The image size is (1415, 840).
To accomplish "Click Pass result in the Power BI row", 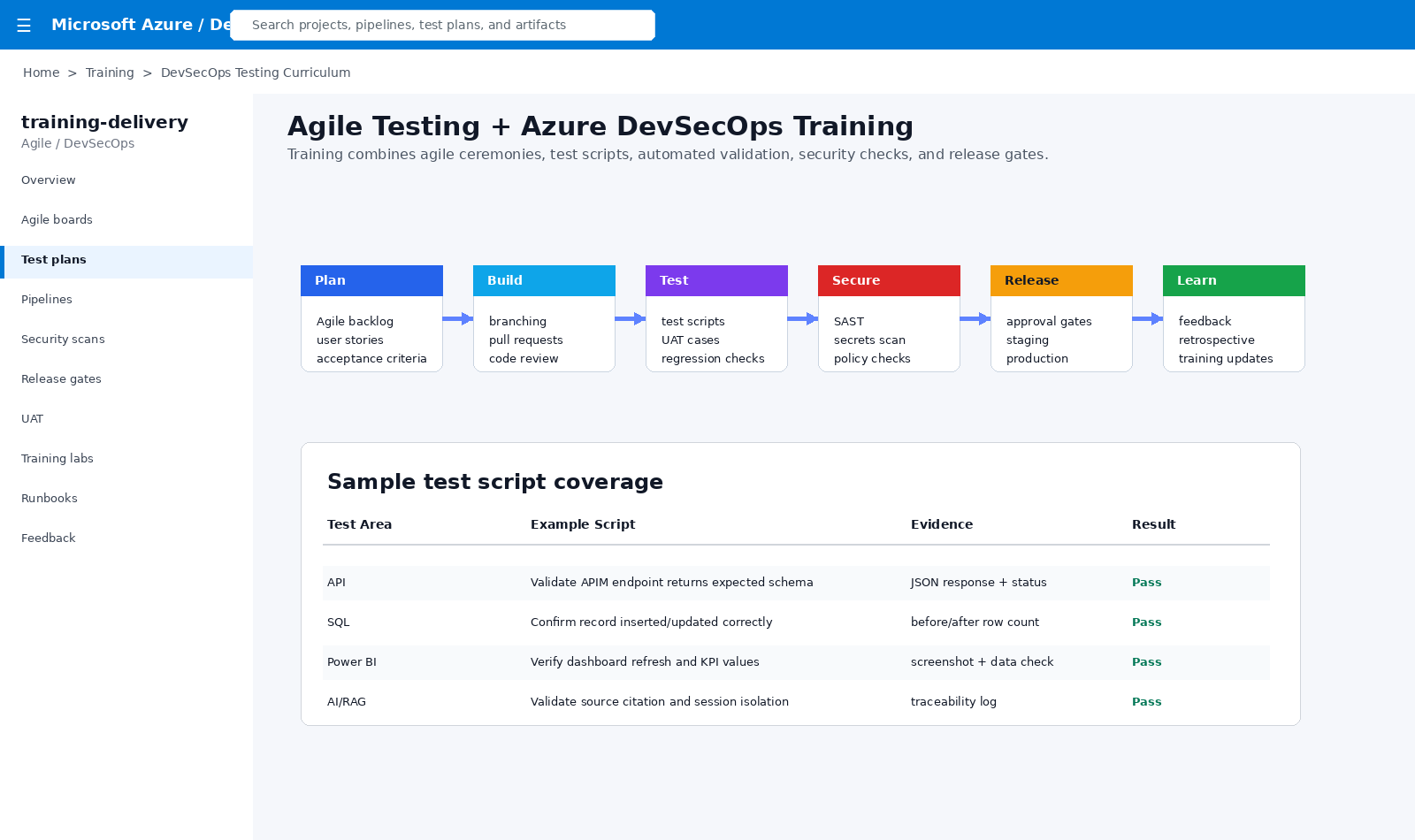I will coord(1146,662).
